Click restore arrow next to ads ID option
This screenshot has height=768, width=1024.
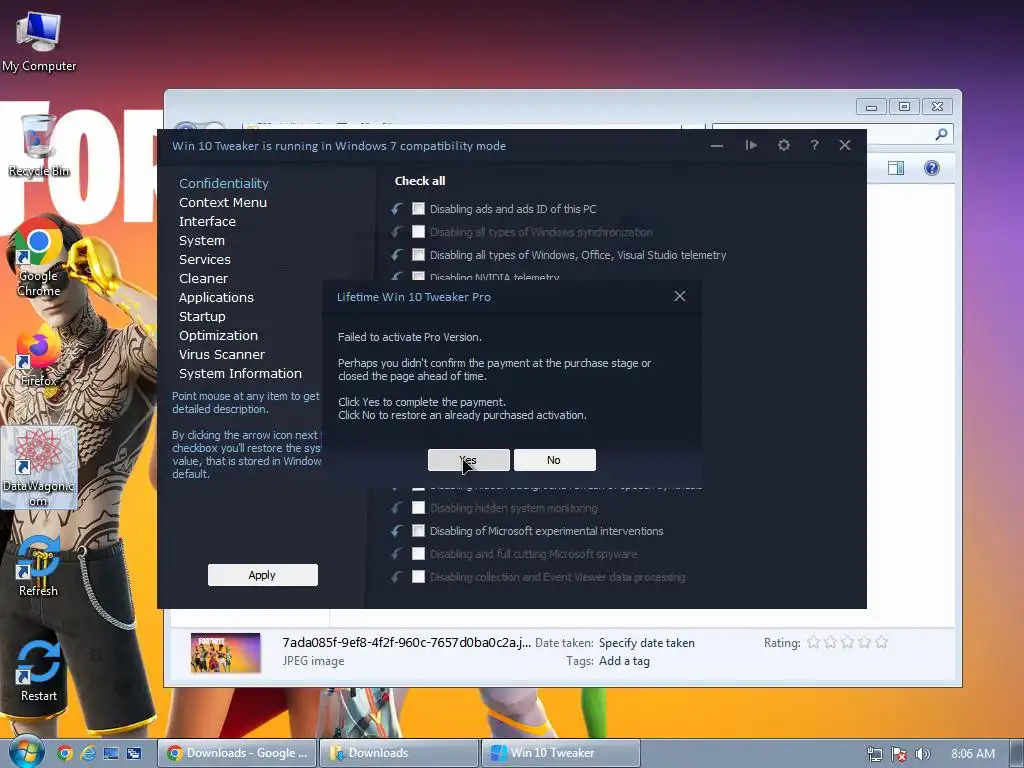coord(396,208)
